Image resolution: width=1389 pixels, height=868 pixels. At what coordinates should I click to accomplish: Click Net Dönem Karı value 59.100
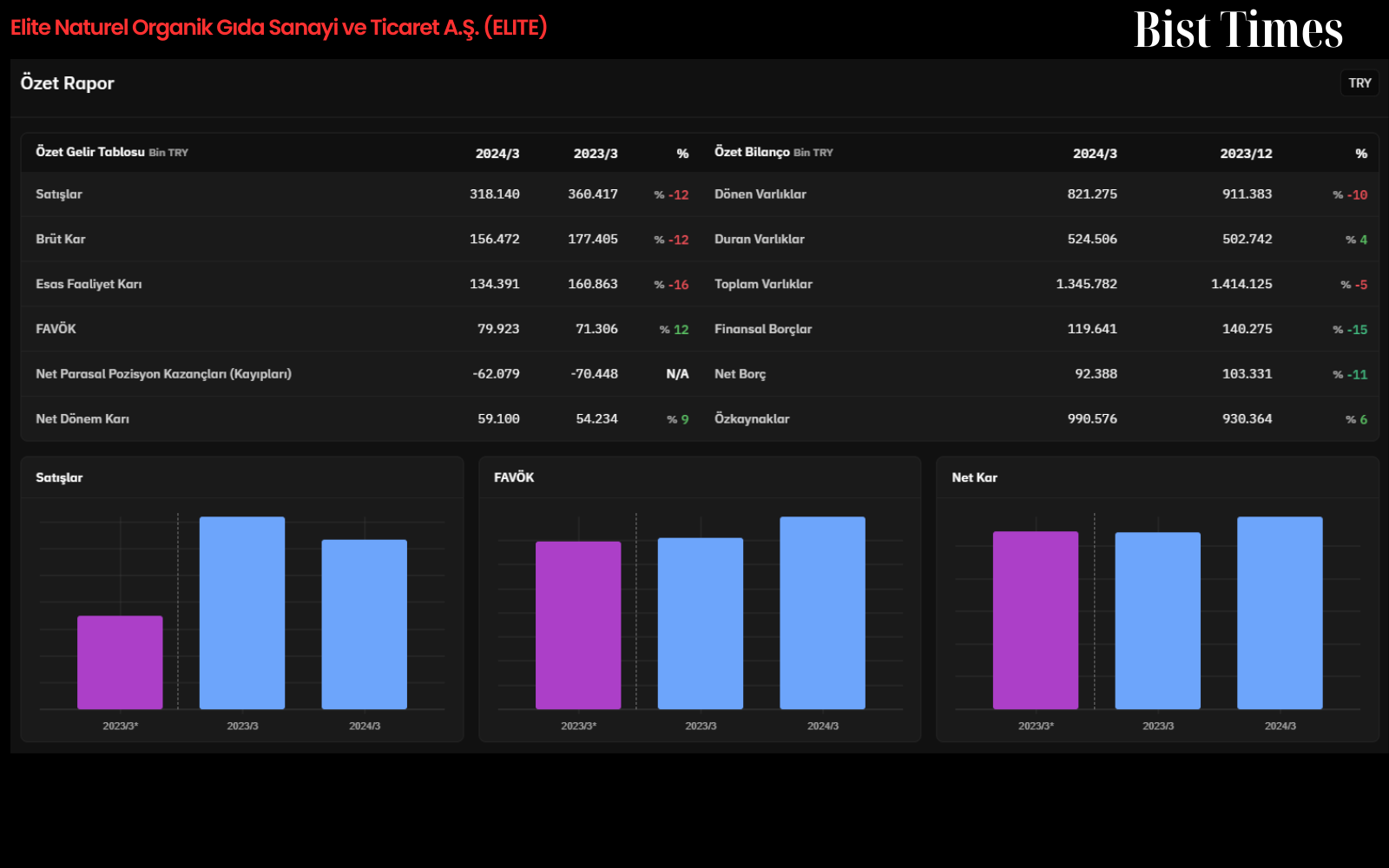click(x=498, y=419)
